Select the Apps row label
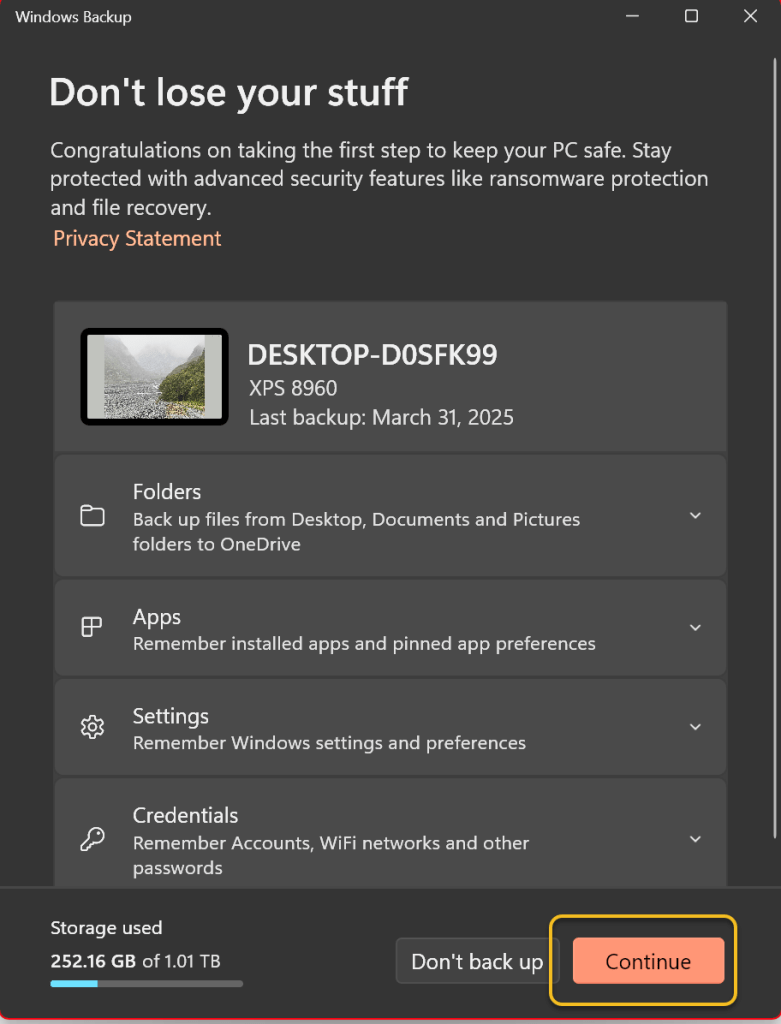 coord(157,617)
